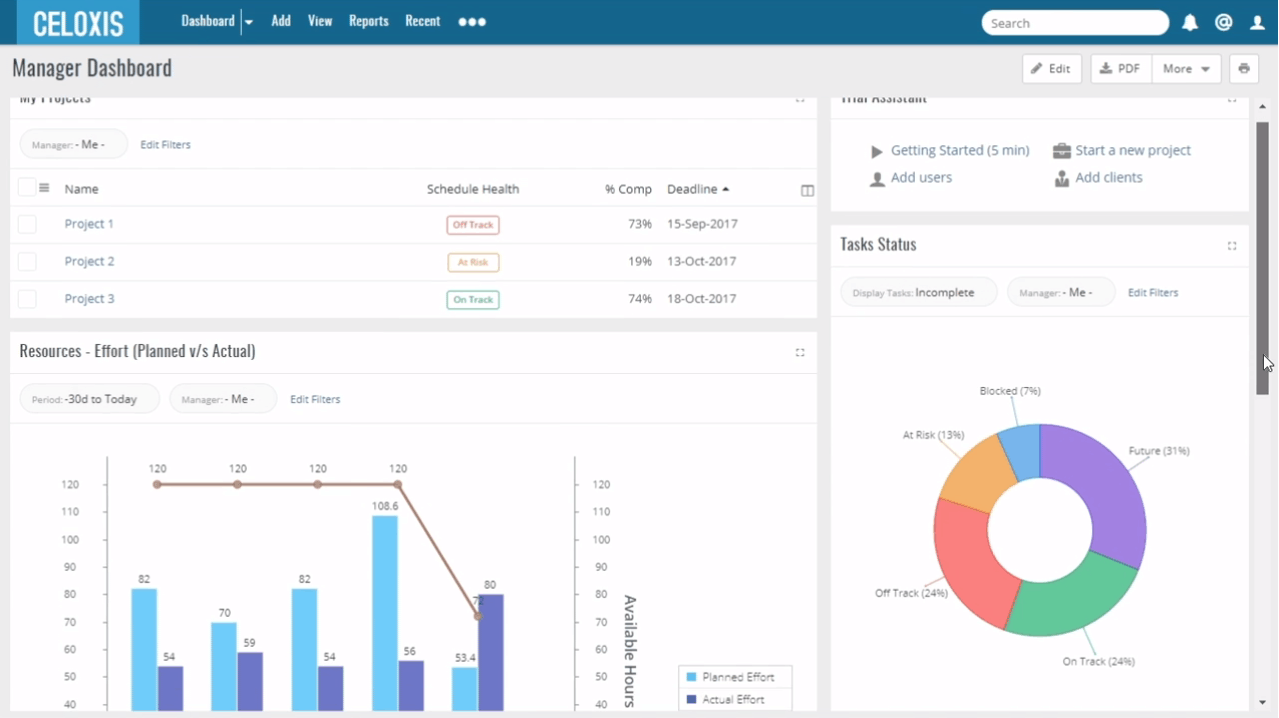Maximize the Resources Effort widget
1279x718 pixels.
pyautogui.click(x=800, y=352)
